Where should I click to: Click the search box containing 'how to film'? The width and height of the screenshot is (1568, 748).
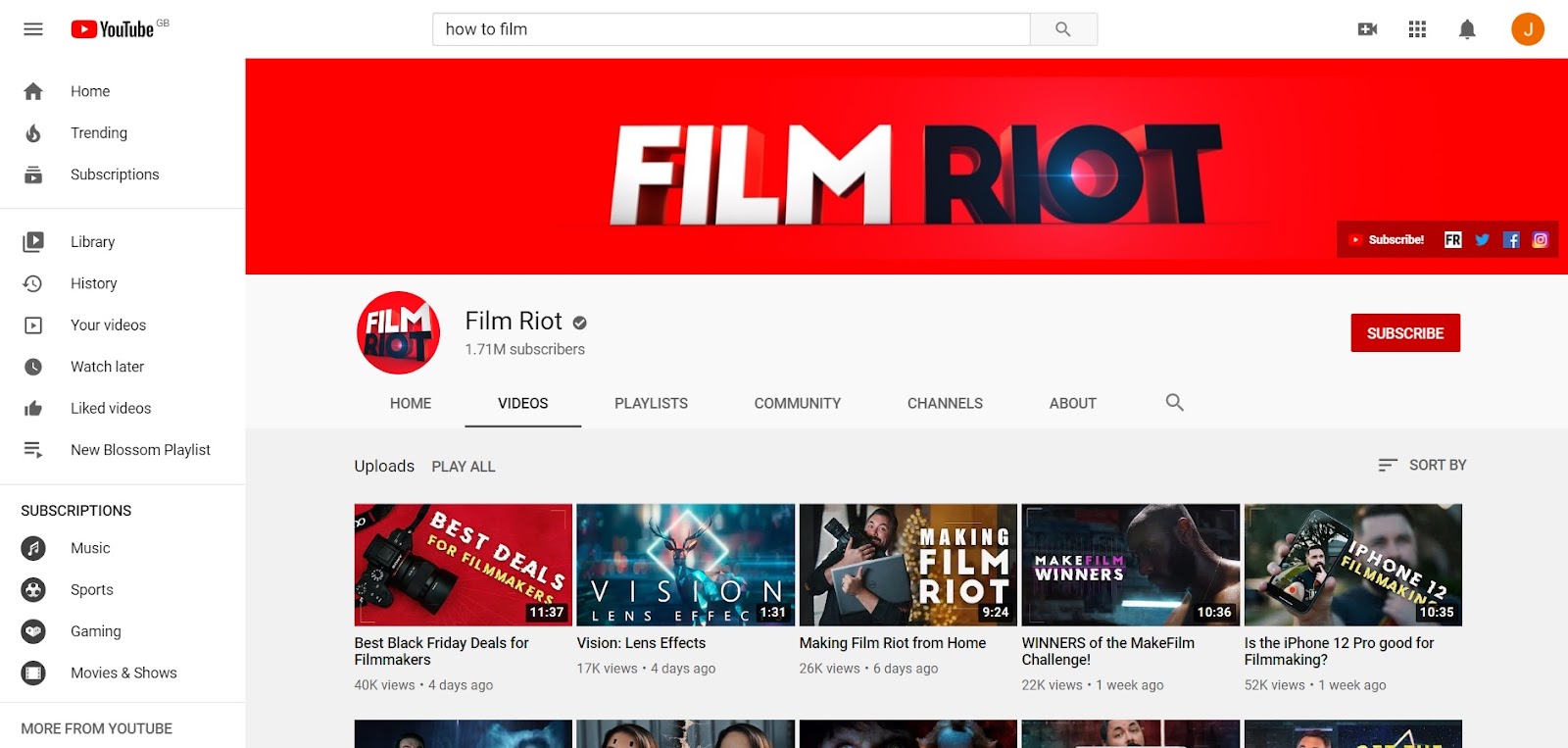(x=731, y=29)
